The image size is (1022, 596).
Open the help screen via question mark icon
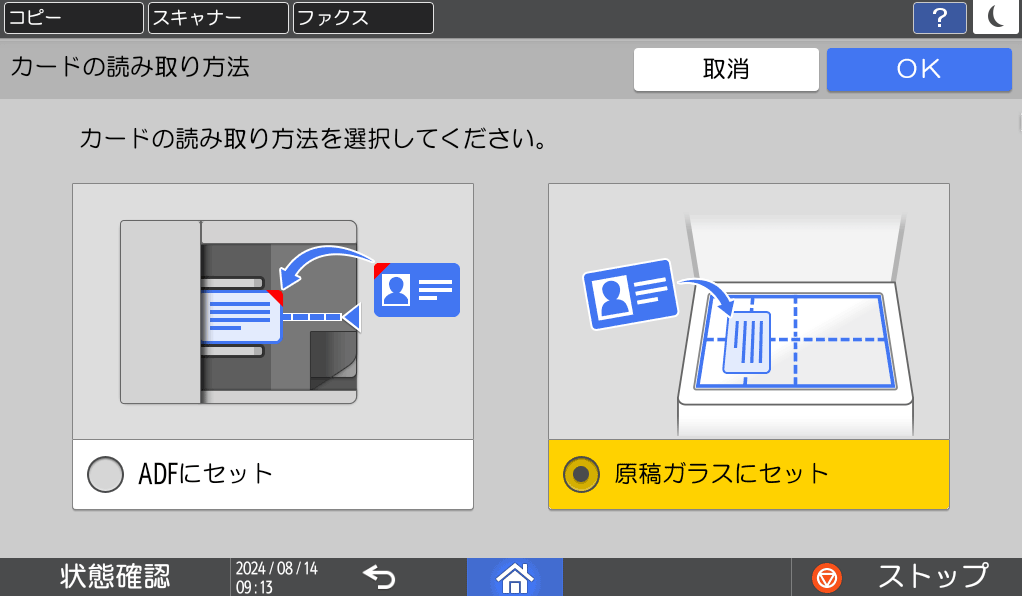point(939,17)
